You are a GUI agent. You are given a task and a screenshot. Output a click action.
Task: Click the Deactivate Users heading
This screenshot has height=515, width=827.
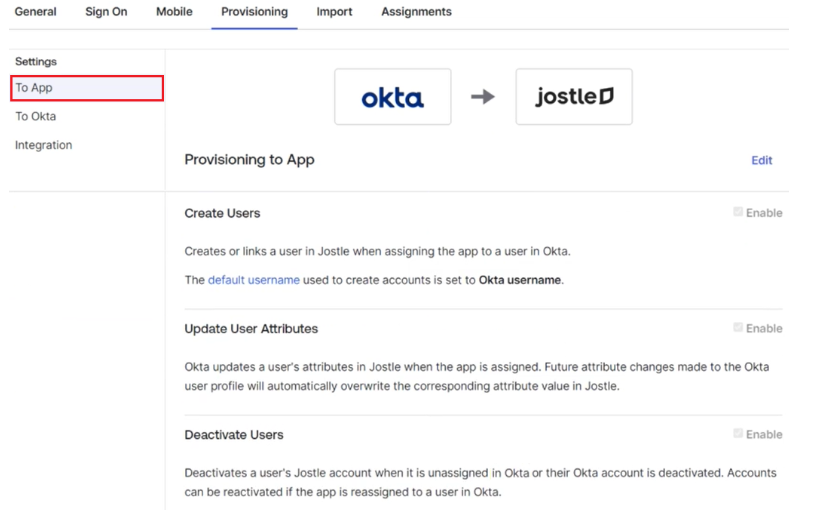(234, 435)
